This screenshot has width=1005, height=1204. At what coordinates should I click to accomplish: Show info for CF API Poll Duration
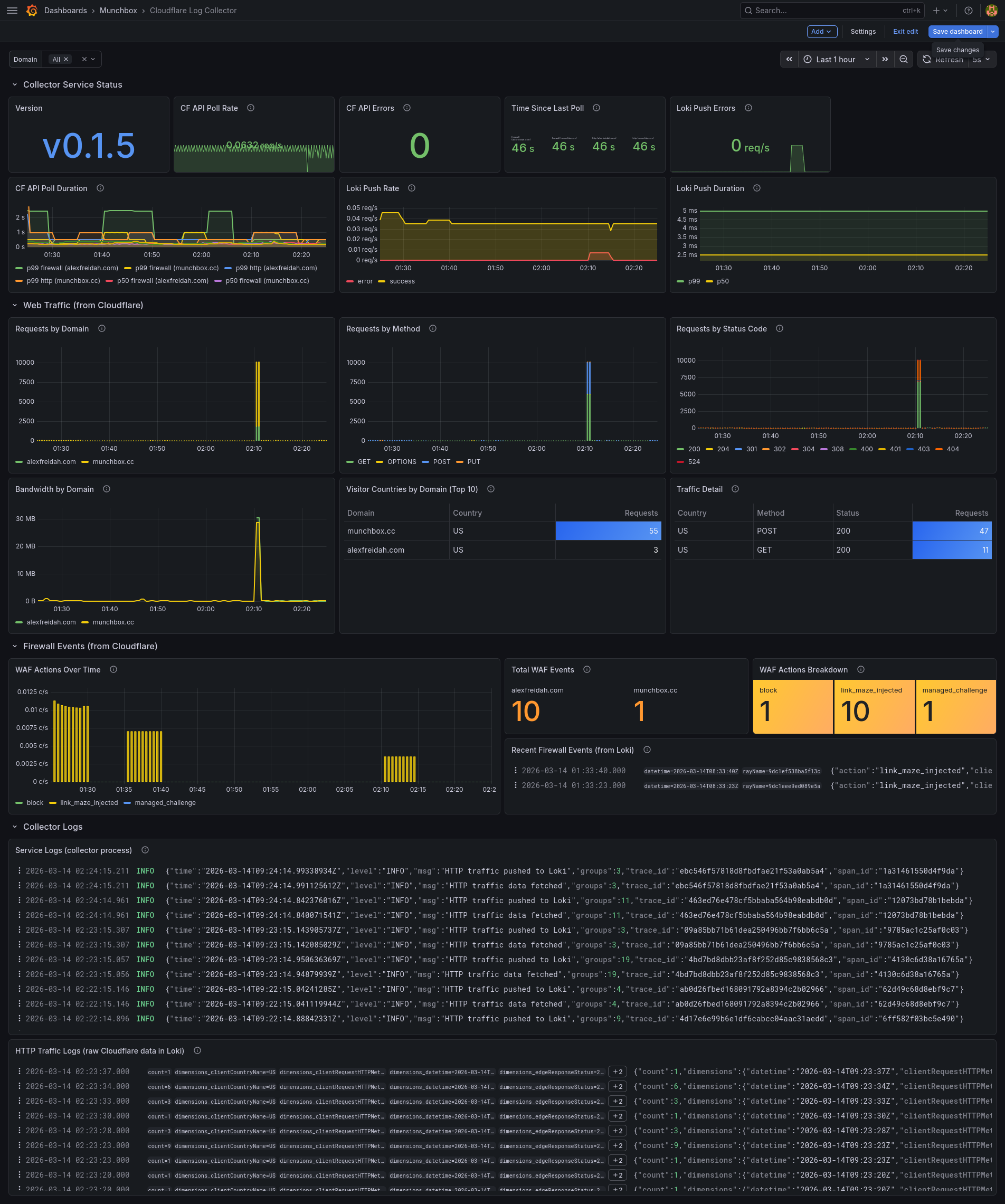point(100,188)
